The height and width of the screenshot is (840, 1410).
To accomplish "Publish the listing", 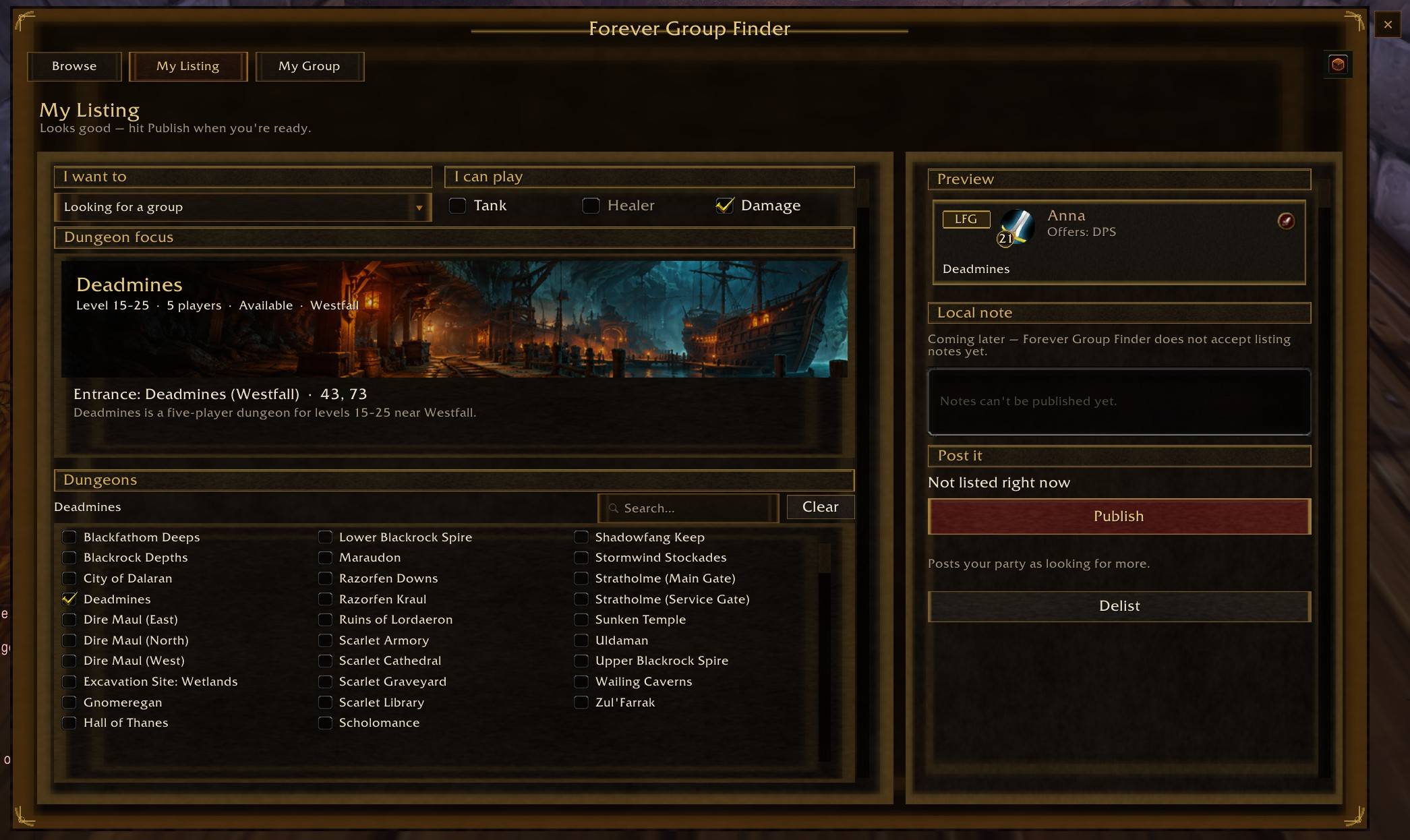I will pos(1119,516).
